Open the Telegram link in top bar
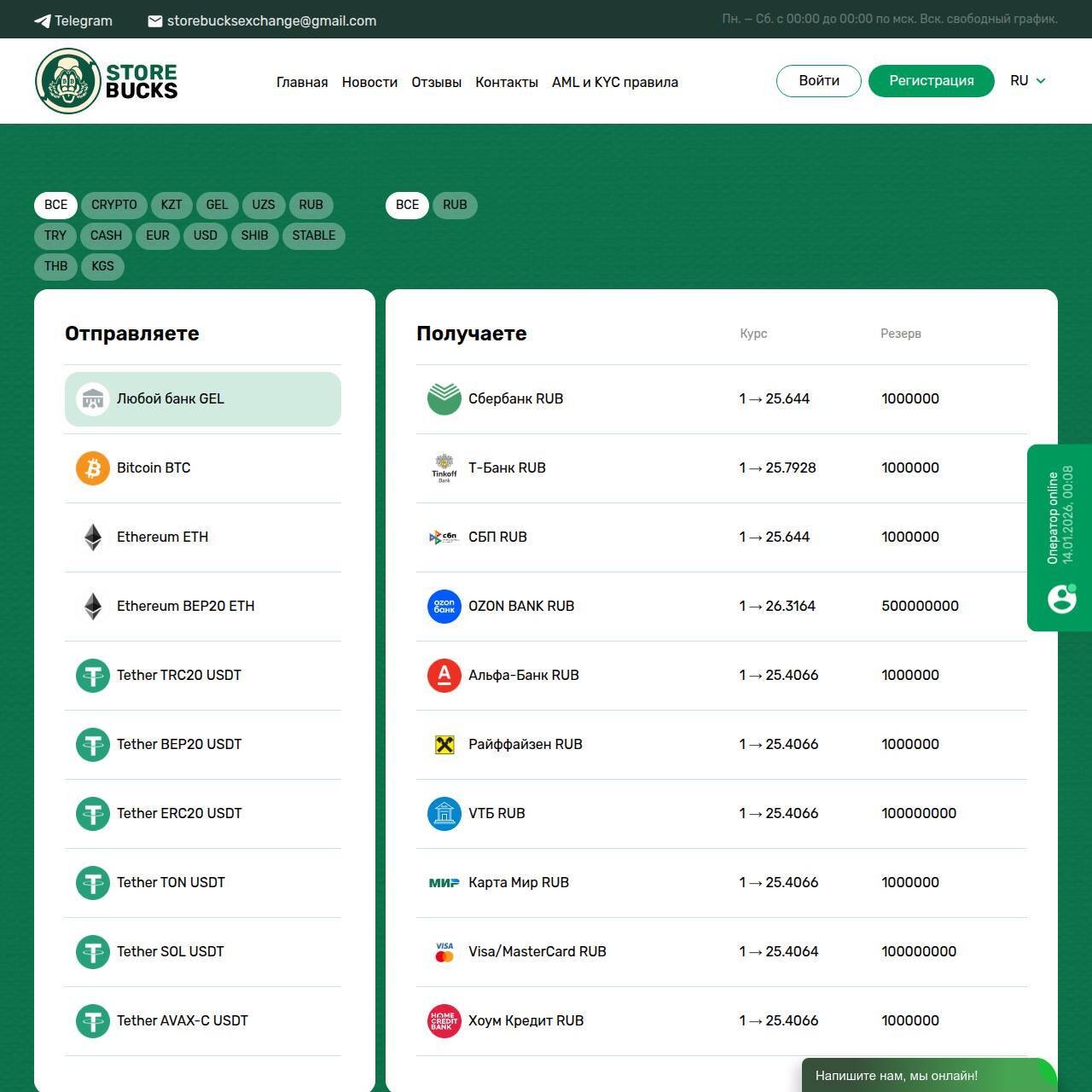Viewport: 1092px width, 1092px height. [x=73, y=20]
